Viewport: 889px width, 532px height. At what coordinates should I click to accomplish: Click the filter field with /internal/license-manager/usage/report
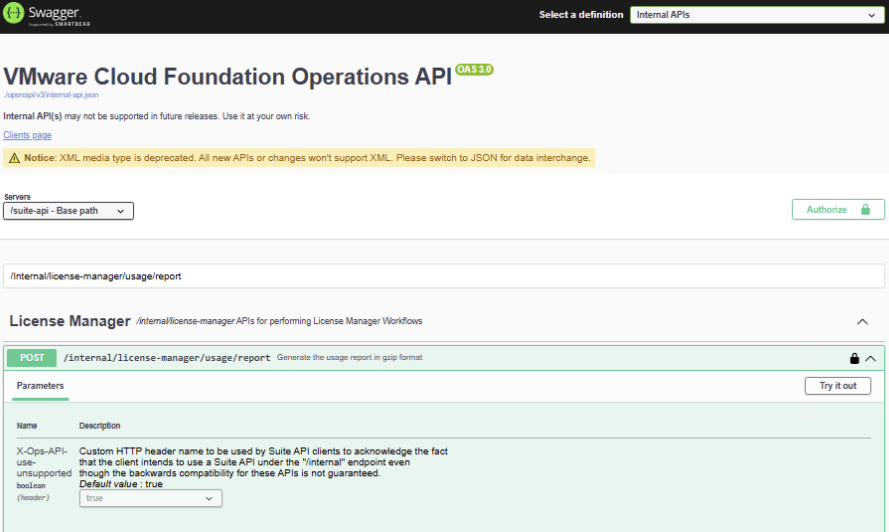(444, 276)
